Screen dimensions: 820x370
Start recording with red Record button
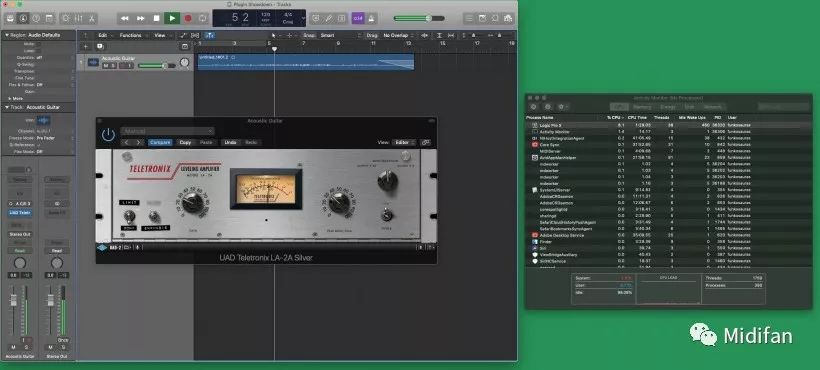[187, 18]
